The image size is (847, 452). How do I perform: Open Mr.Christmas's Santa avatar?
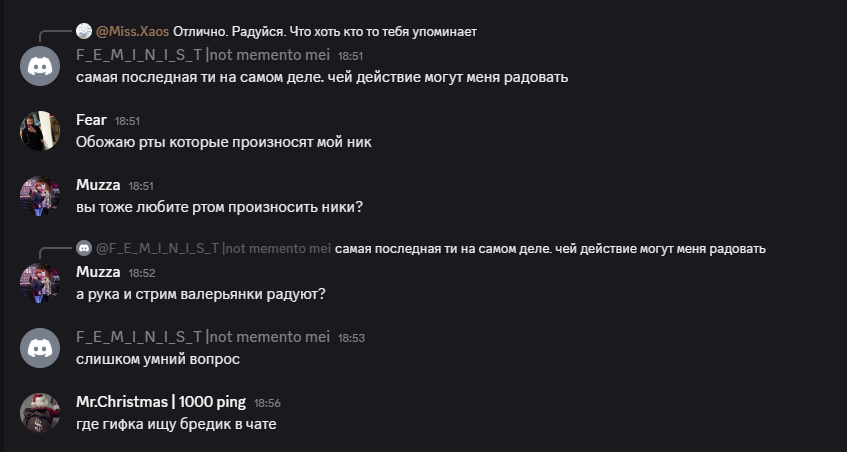[40, 413]
